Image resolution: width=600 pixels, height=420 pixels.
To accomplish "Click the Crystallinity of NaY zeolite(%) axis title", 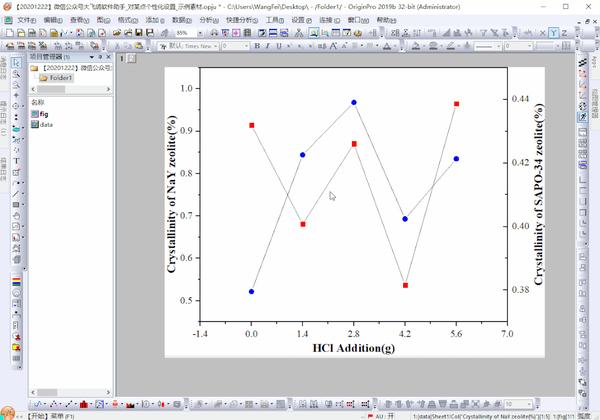I will click(172, 194).
